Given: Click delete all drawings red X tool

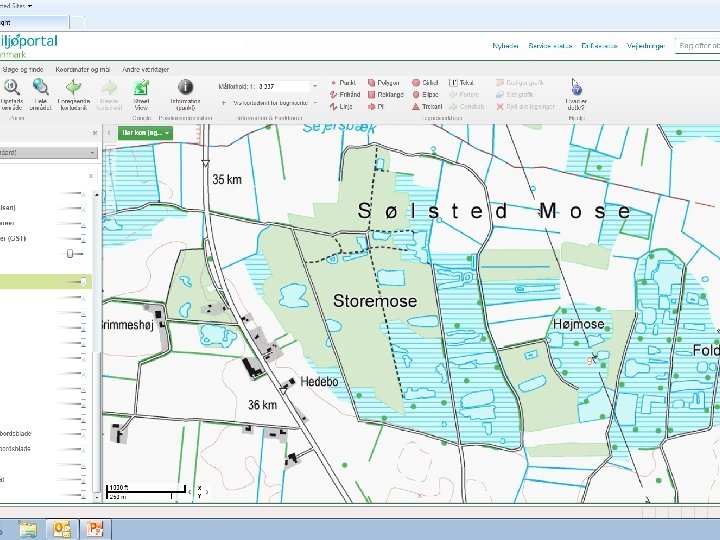Looking at the screenshot, I should point(526,107).
